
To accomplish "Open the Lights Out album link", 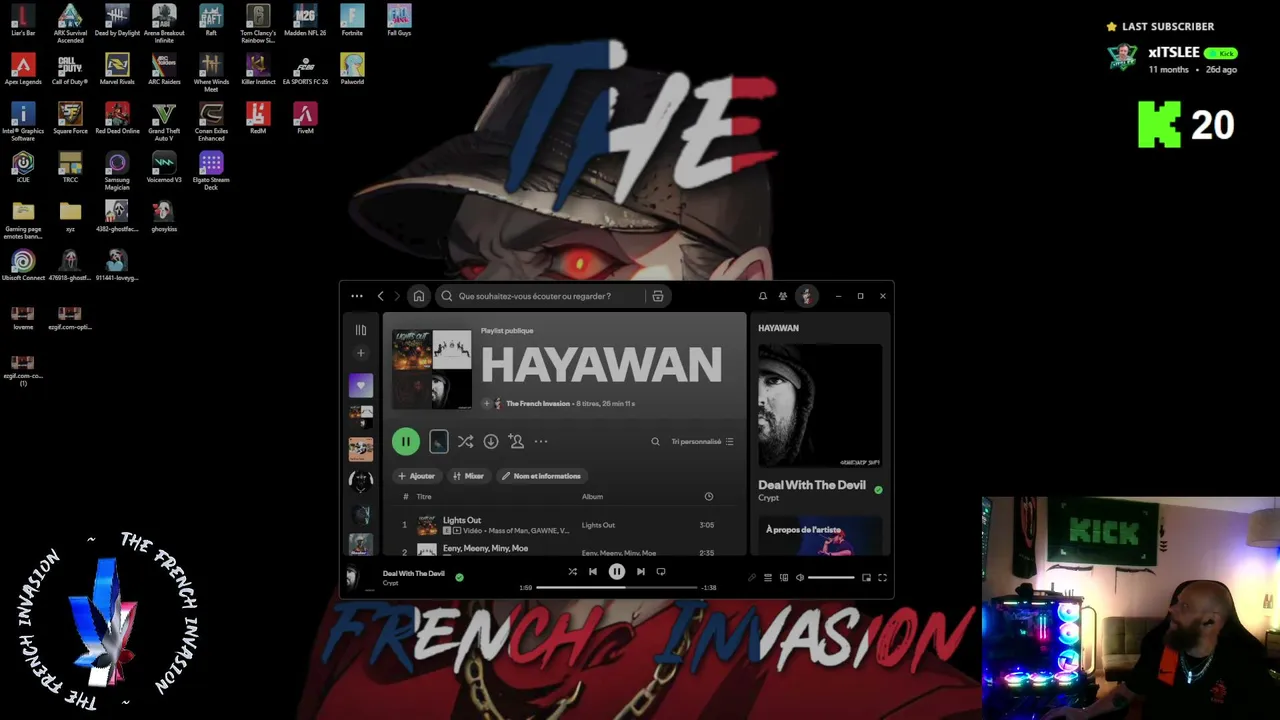I will [x=598, y=525].
